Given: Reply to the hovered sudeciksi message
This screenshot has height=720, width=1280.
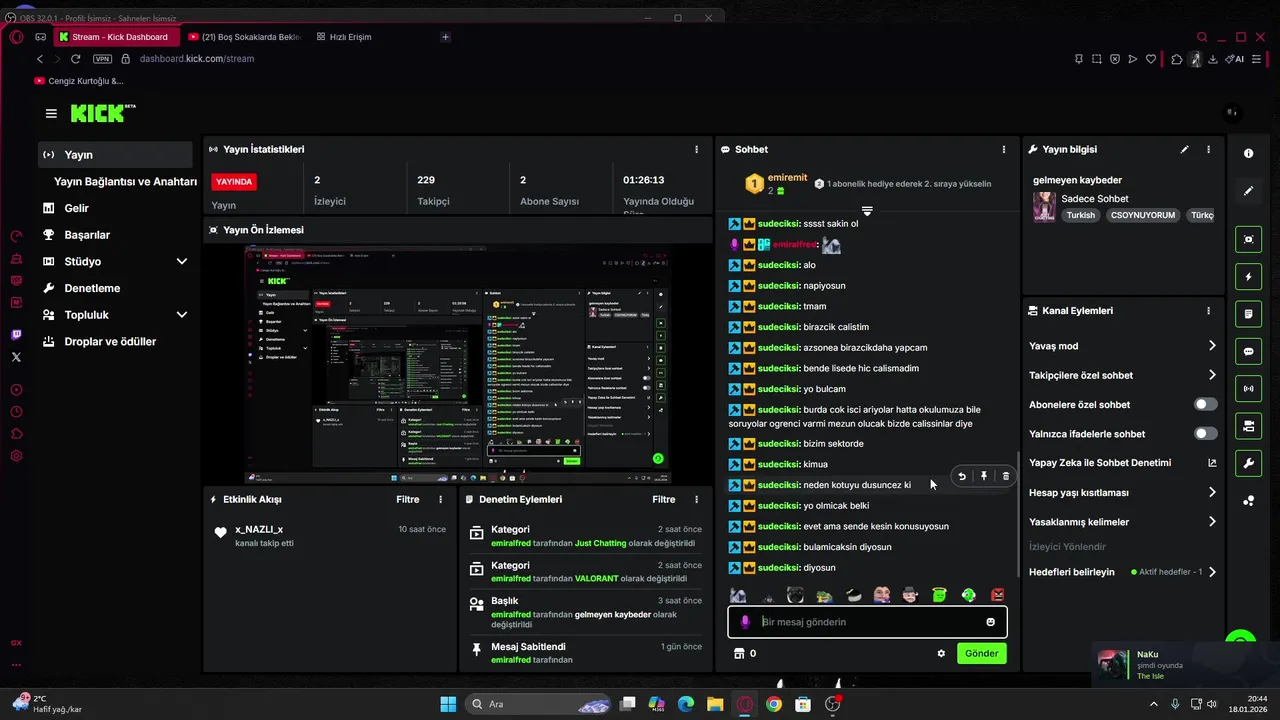Looking at the screenshot, I should 962,476.
